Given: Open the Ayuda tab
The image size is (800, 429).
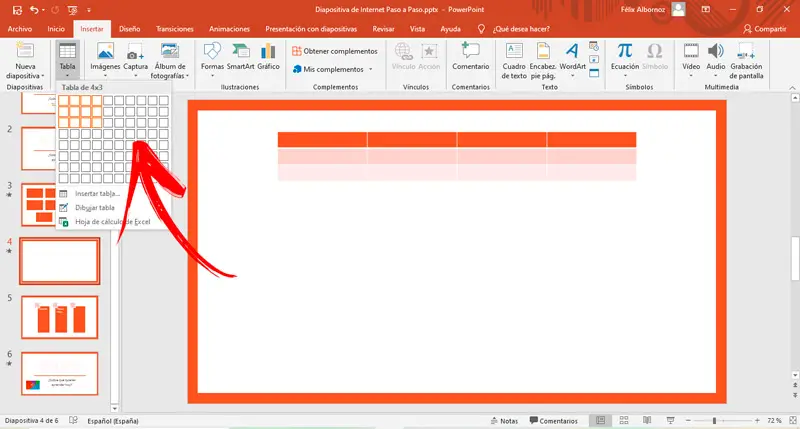Looking at the screenshot, I should pyautogui.click(x=451, y=29).
